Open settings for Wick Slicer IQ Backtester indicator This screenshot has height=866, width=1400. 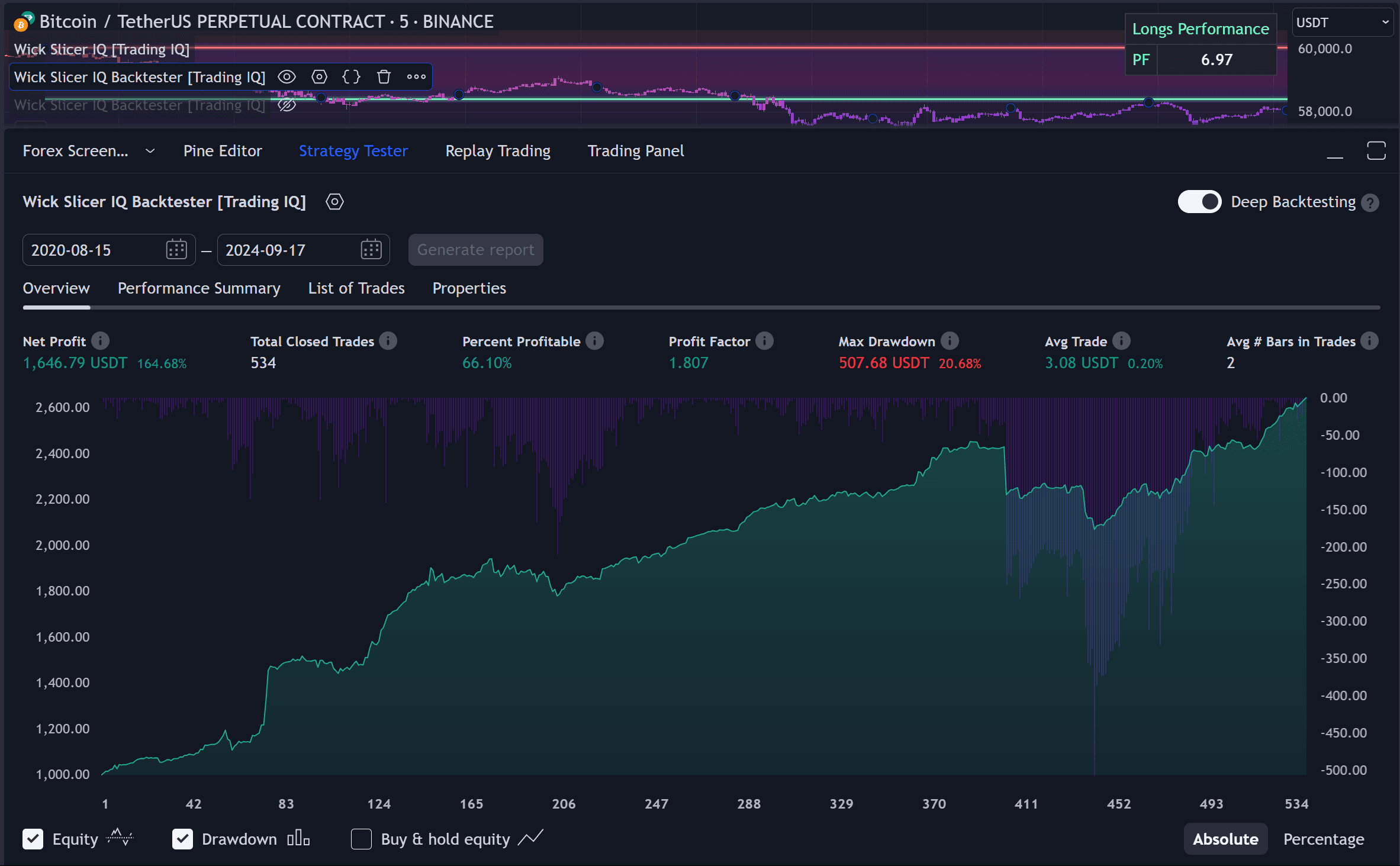pos(319,77)
